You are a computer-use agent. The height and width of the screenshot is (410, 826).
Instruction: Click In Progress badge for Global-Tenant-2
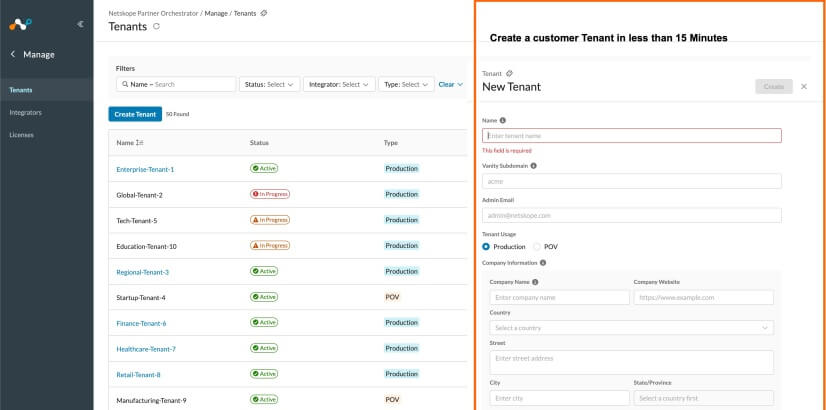point(270,194)
